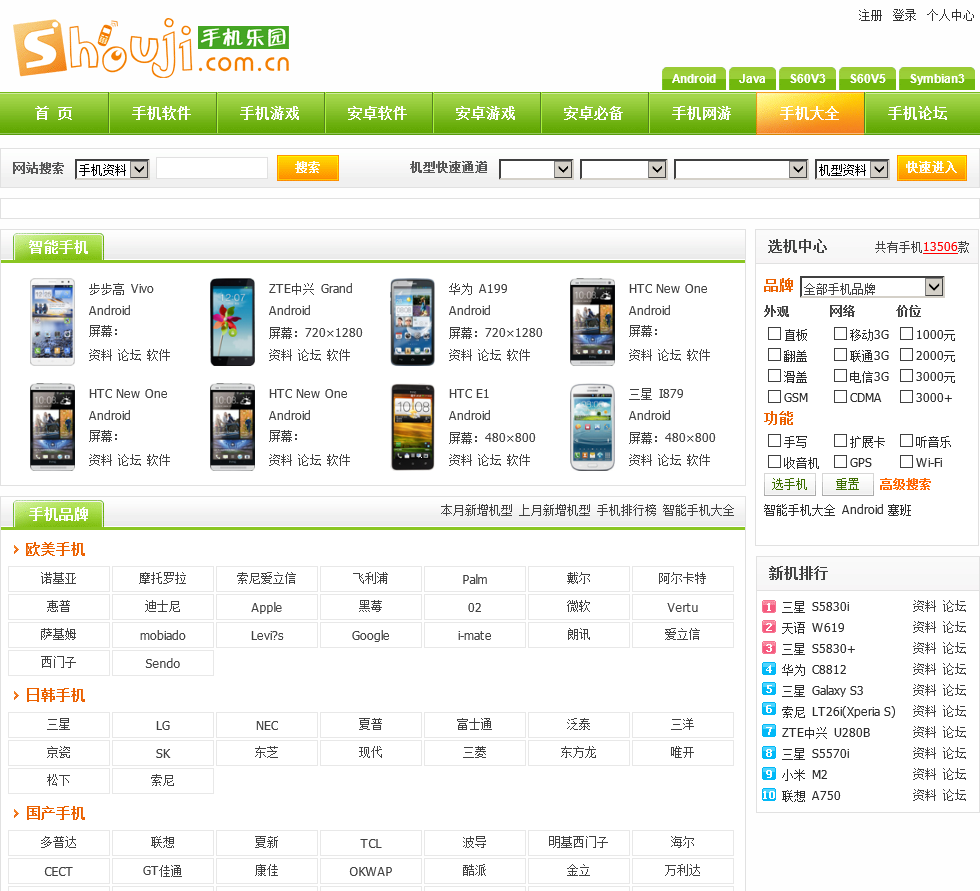Click the 网站搜索 text input field
Screen dimensions: 980x891
[212, 168]
